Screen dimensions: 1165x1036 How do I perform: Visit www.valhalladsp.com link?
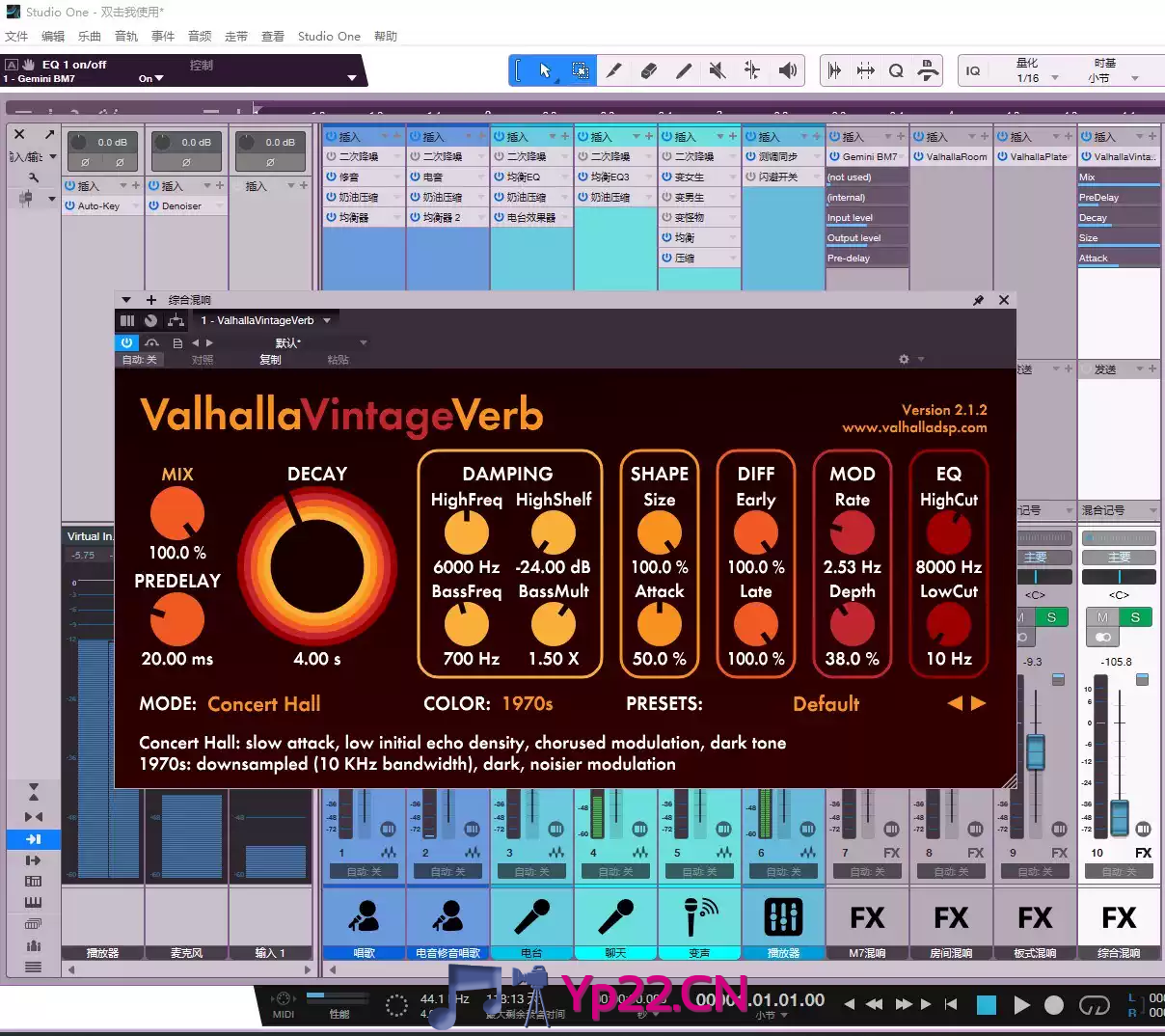coord(914,427)
